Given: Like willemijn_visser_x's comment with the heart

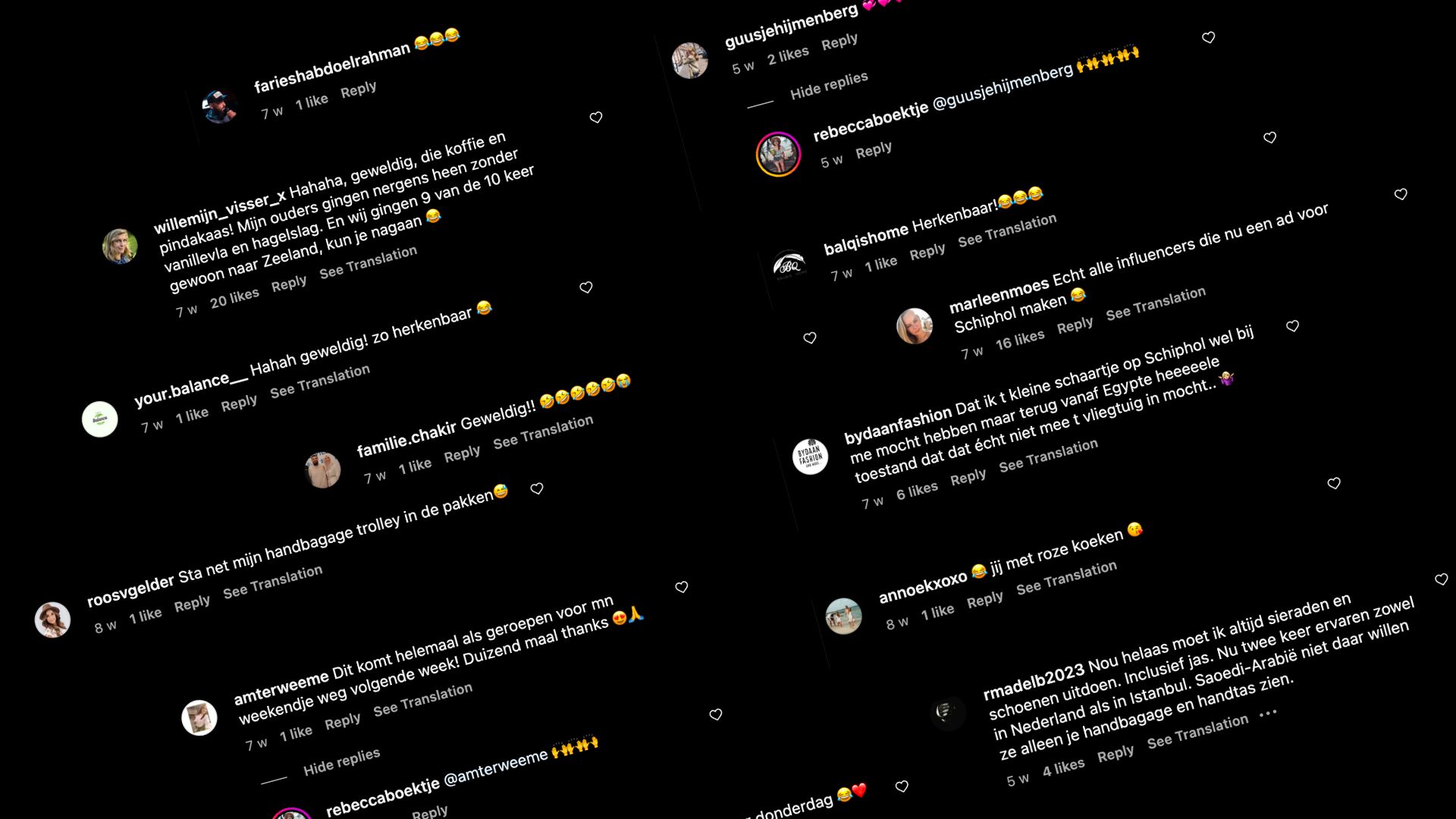Looking at the screenshot, I should (586, 287).
